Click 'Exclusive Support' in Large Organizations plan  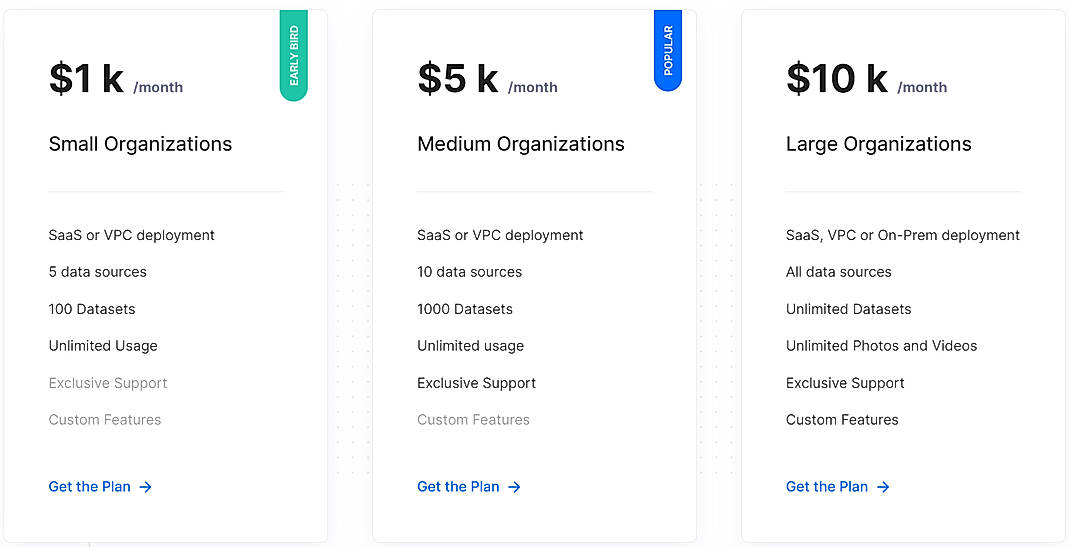coord(845,383)
